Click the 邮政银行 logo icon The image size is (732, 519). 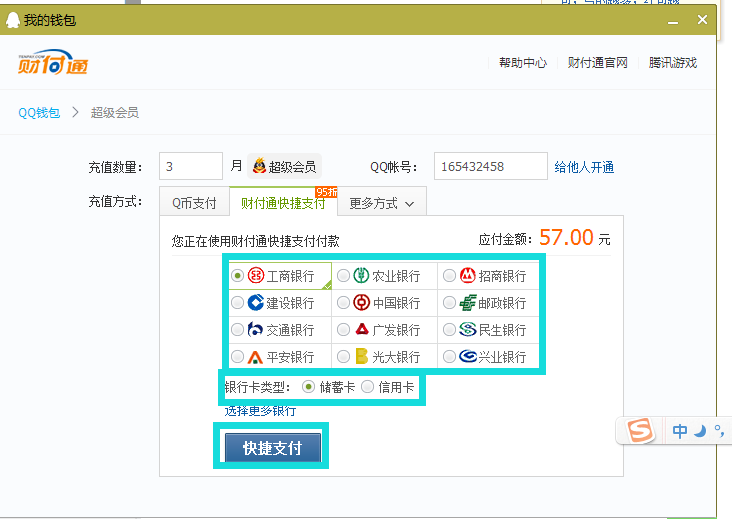[x=467, y=302]
